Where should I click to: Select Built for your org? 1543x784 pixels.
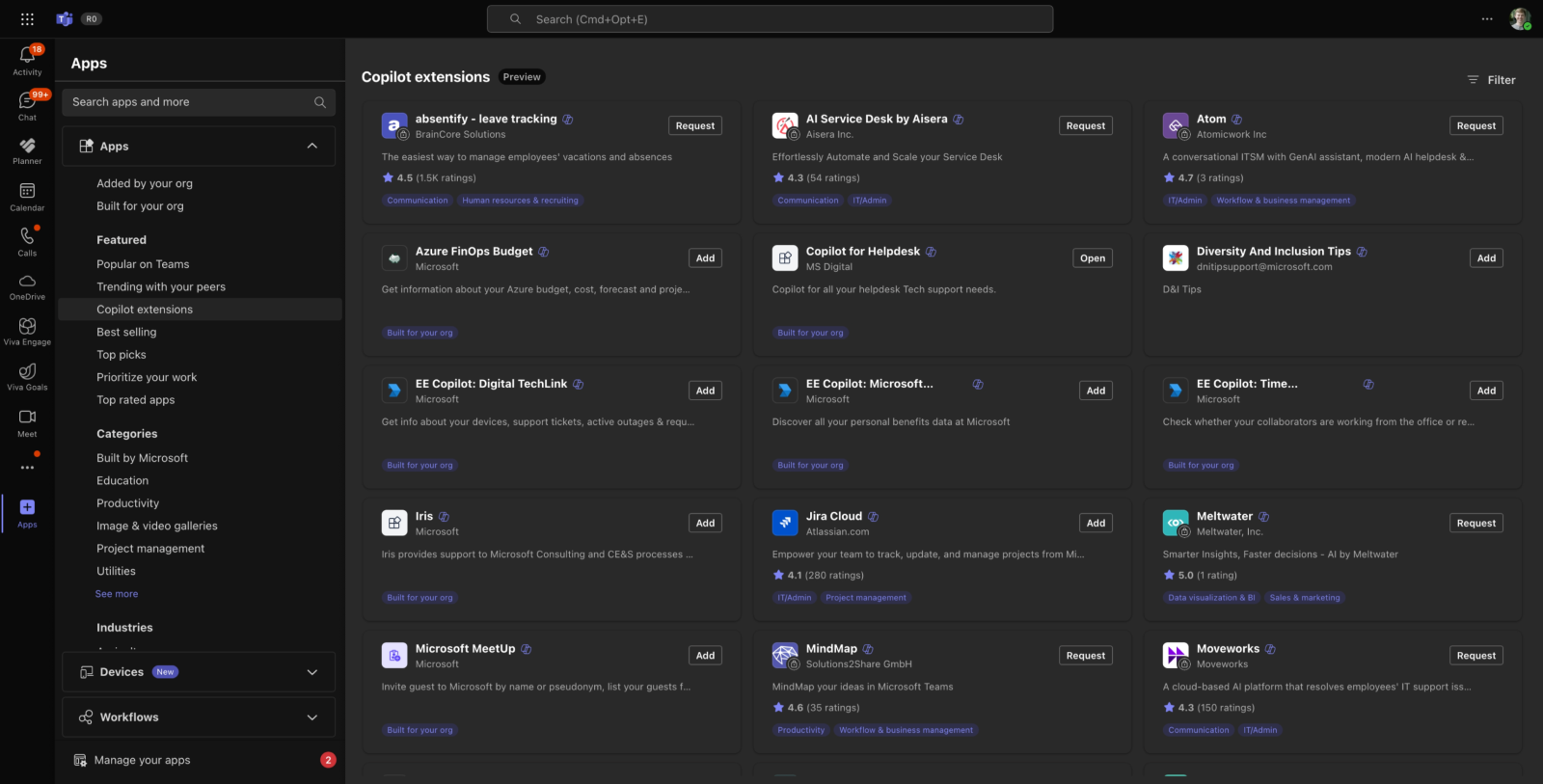click(140, 206)
